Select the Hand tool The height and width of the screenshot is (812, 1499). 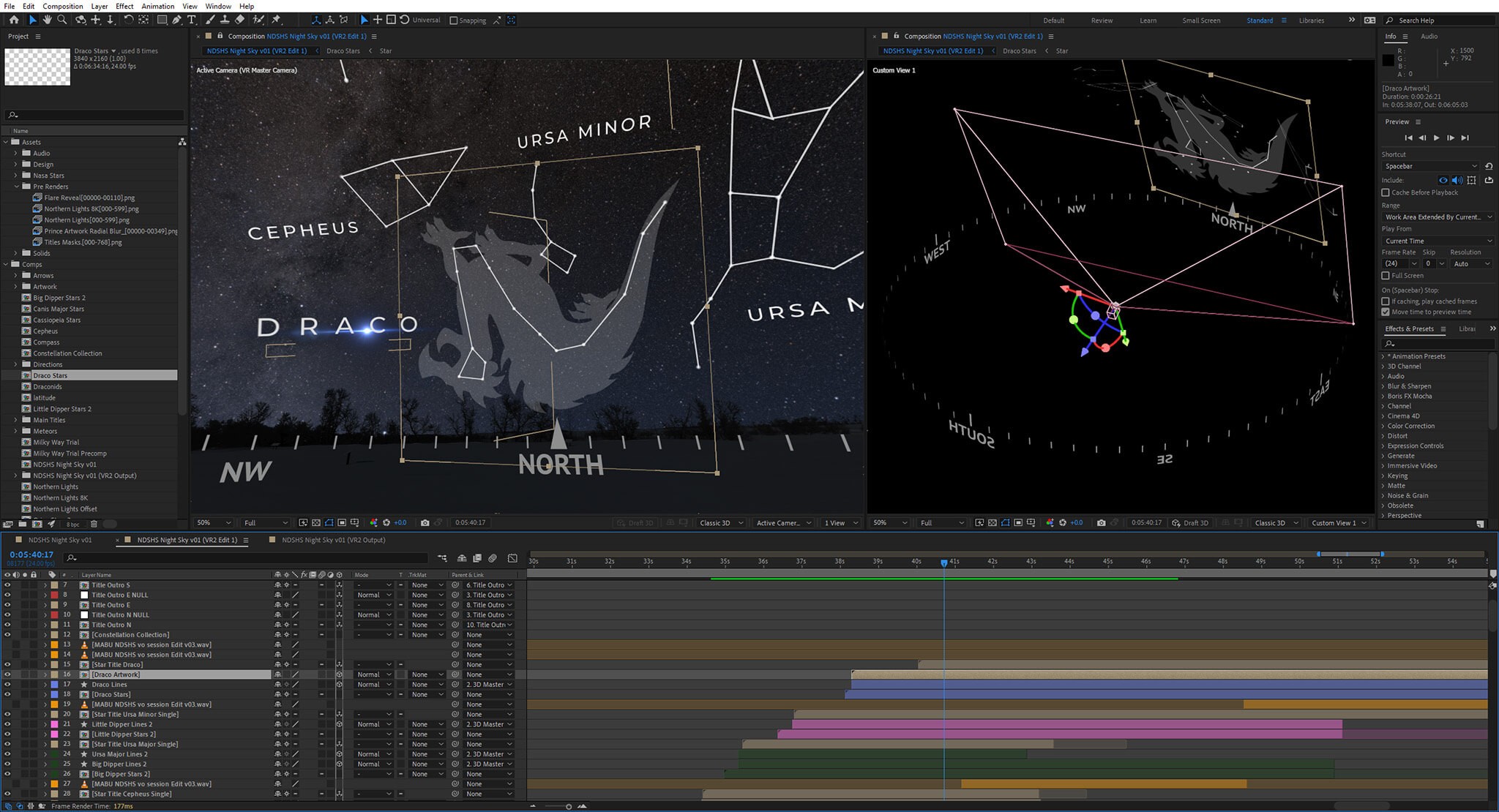point(45,20)
